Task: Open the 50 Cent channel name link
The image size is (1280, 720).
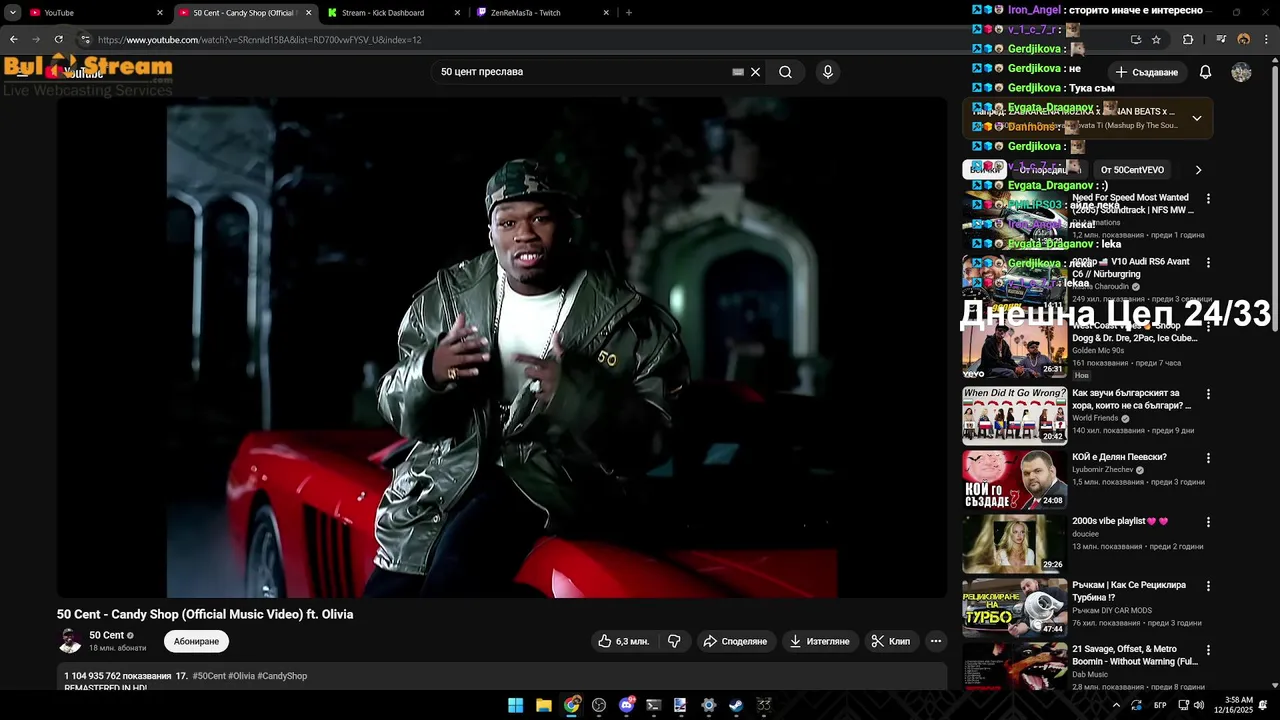Action: [106, 635]
